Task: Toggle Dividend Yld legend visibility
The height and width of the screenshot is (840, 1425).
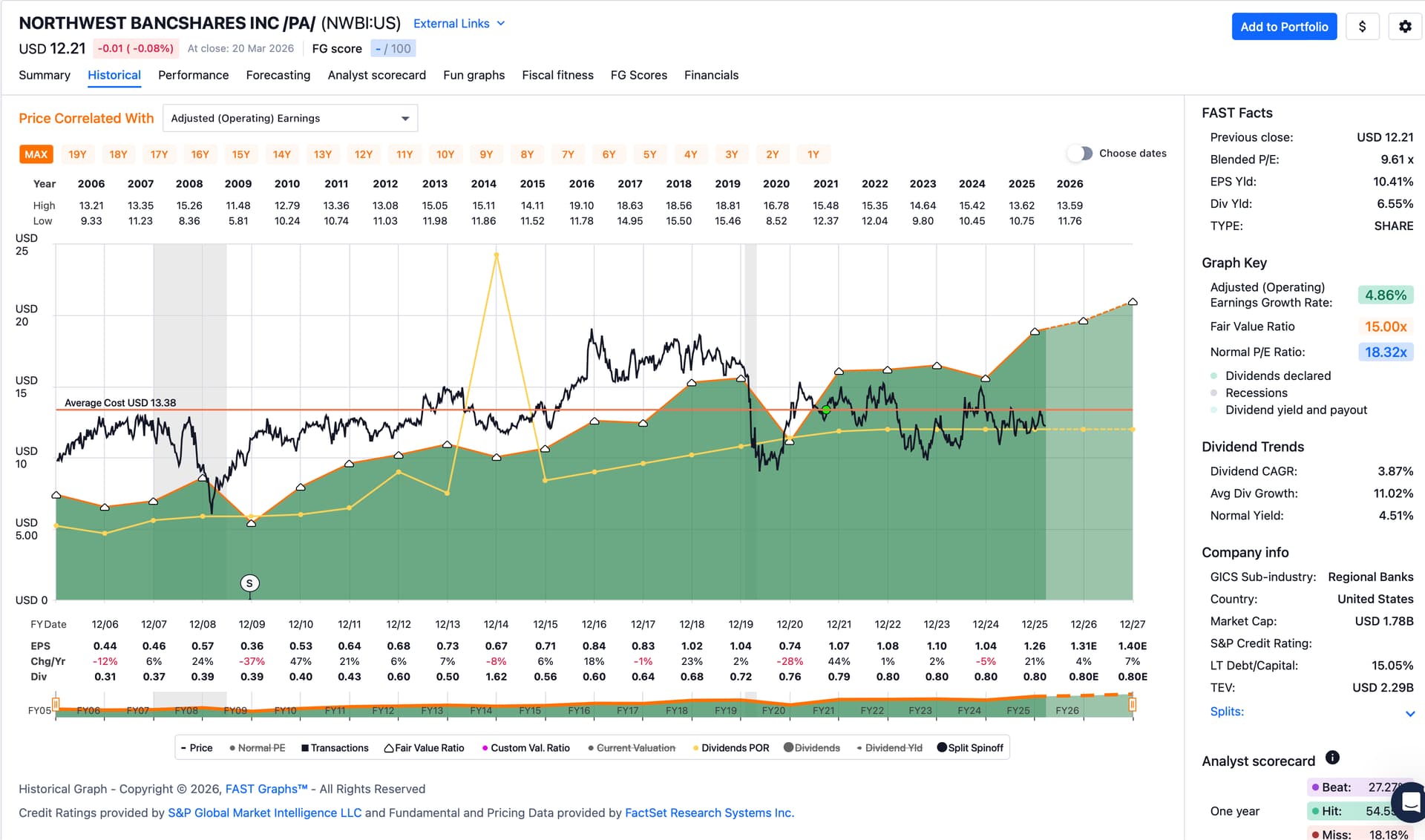Action: pos(889,748)
